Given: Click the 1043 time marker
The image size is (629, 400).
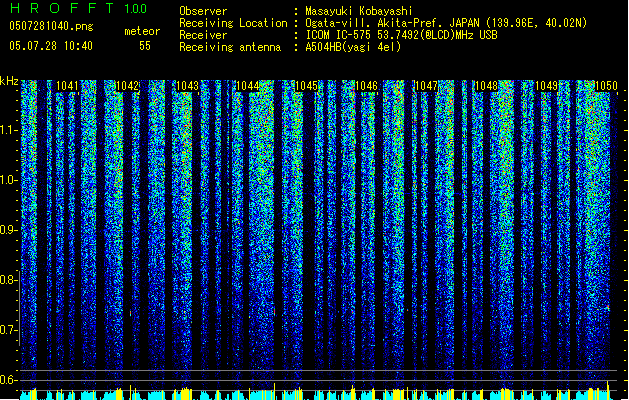Looking at the screenshot, I should [x=187, y=86].
